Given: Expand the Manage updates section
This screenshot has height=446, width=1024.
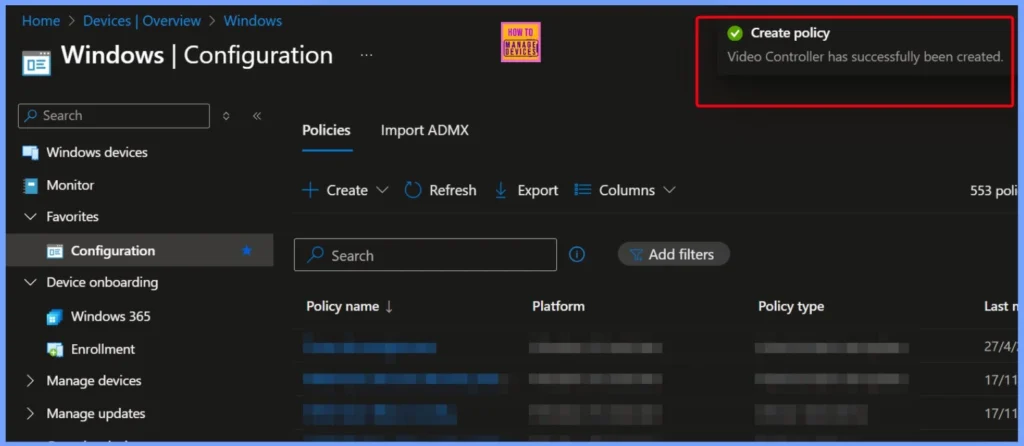Looking at the screenshot, I should pyautogui.click(x=30, y=413).
